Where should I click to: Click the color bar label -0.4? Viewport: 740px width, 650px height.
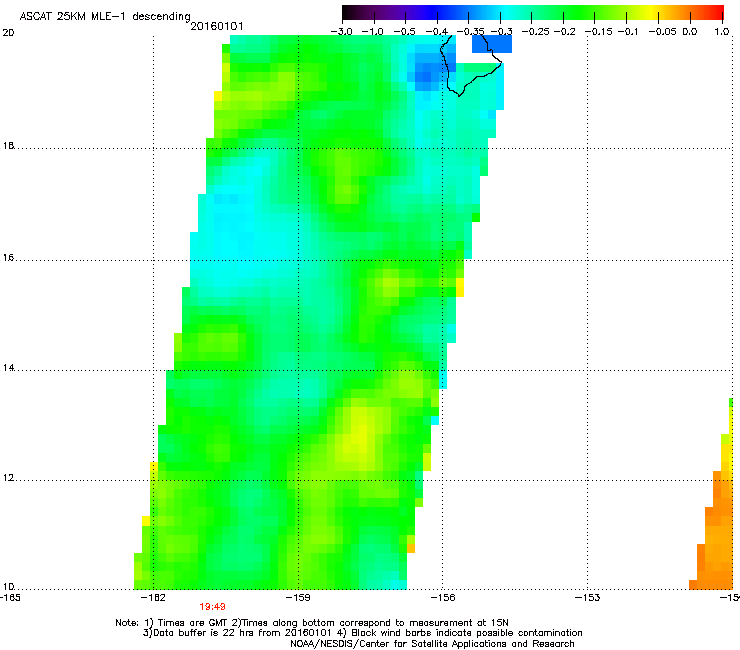pyautogui.click(x=437, y=32)
